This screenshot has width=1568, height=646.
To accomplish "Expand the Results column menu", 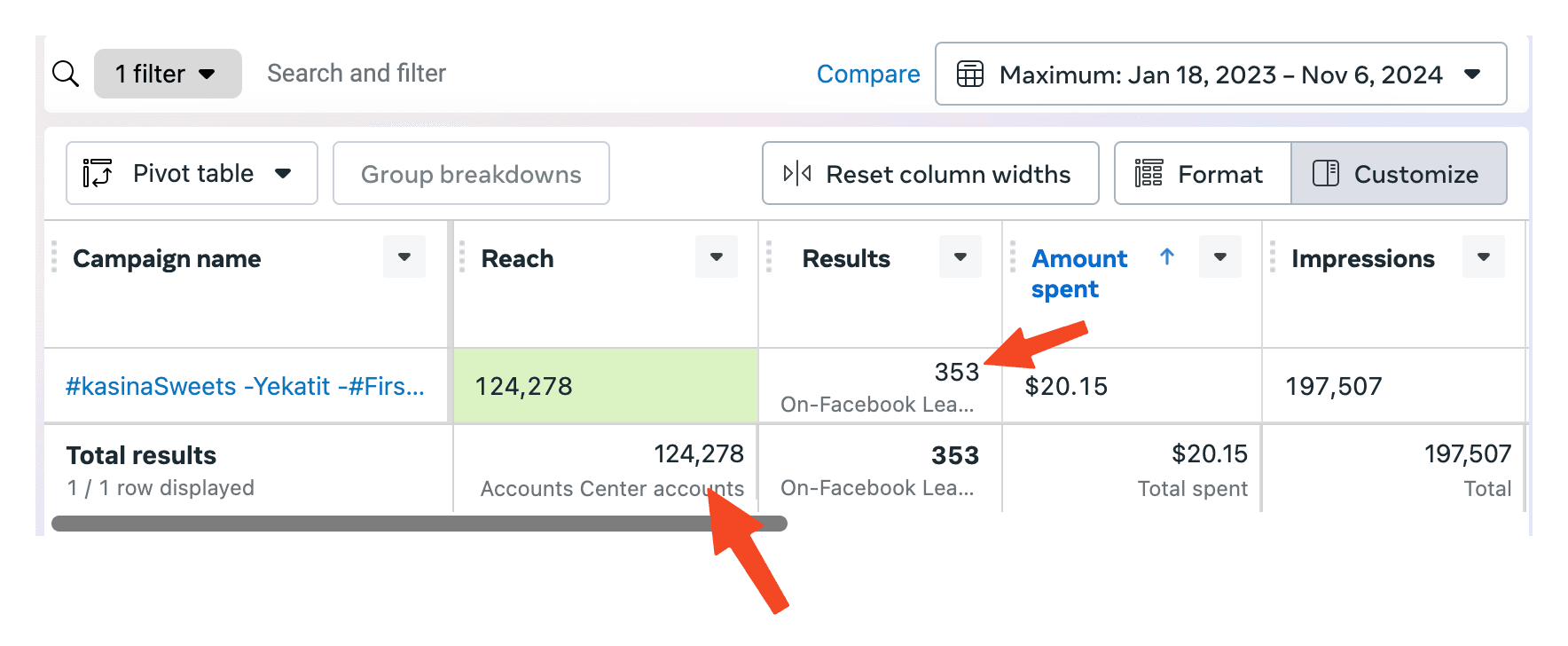I will click(x=960, y=257).
